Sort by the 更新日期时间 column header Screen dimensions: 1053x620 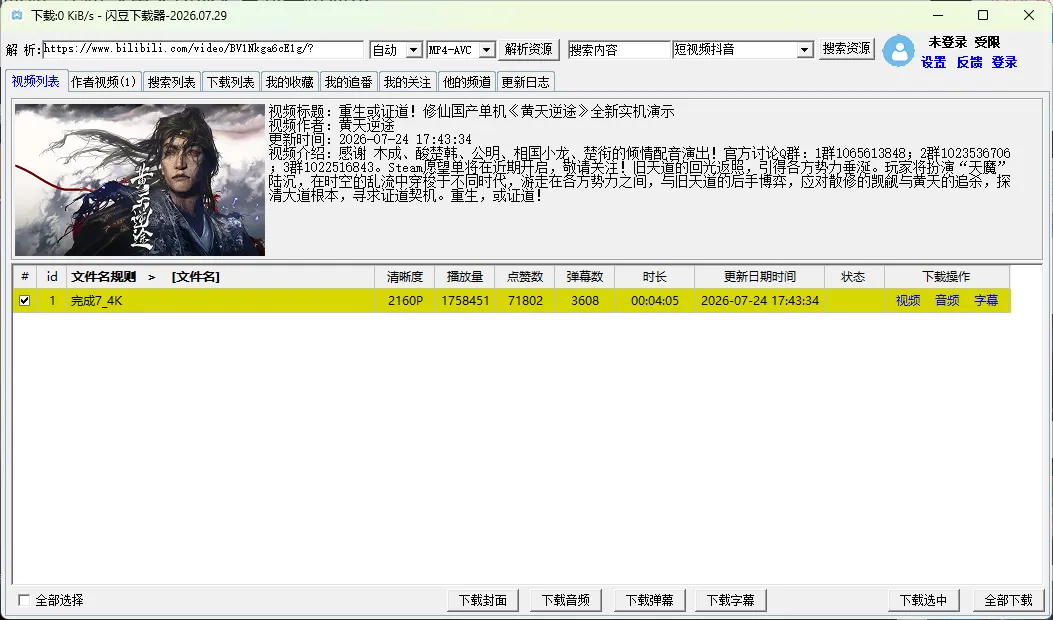pos(760,277)
